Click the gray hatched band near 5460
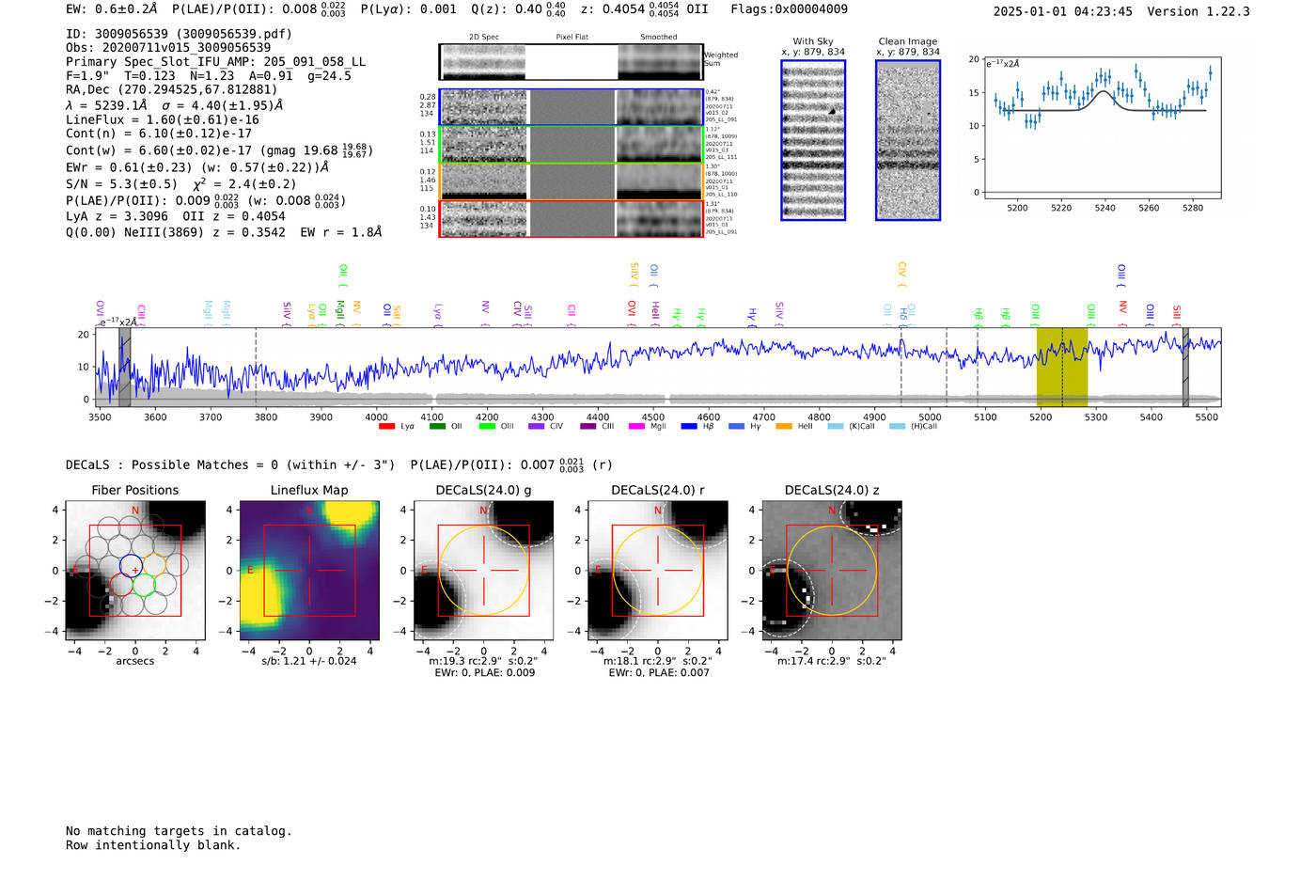The height and width of the screenshot is (896, 1316). tap(1185, 367)
